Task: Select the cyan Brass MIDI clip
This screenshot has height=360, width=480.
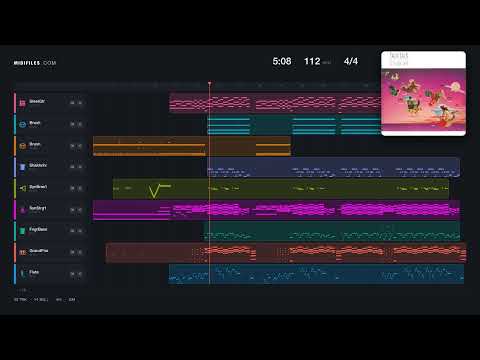Action: click(x=294, y=124)
